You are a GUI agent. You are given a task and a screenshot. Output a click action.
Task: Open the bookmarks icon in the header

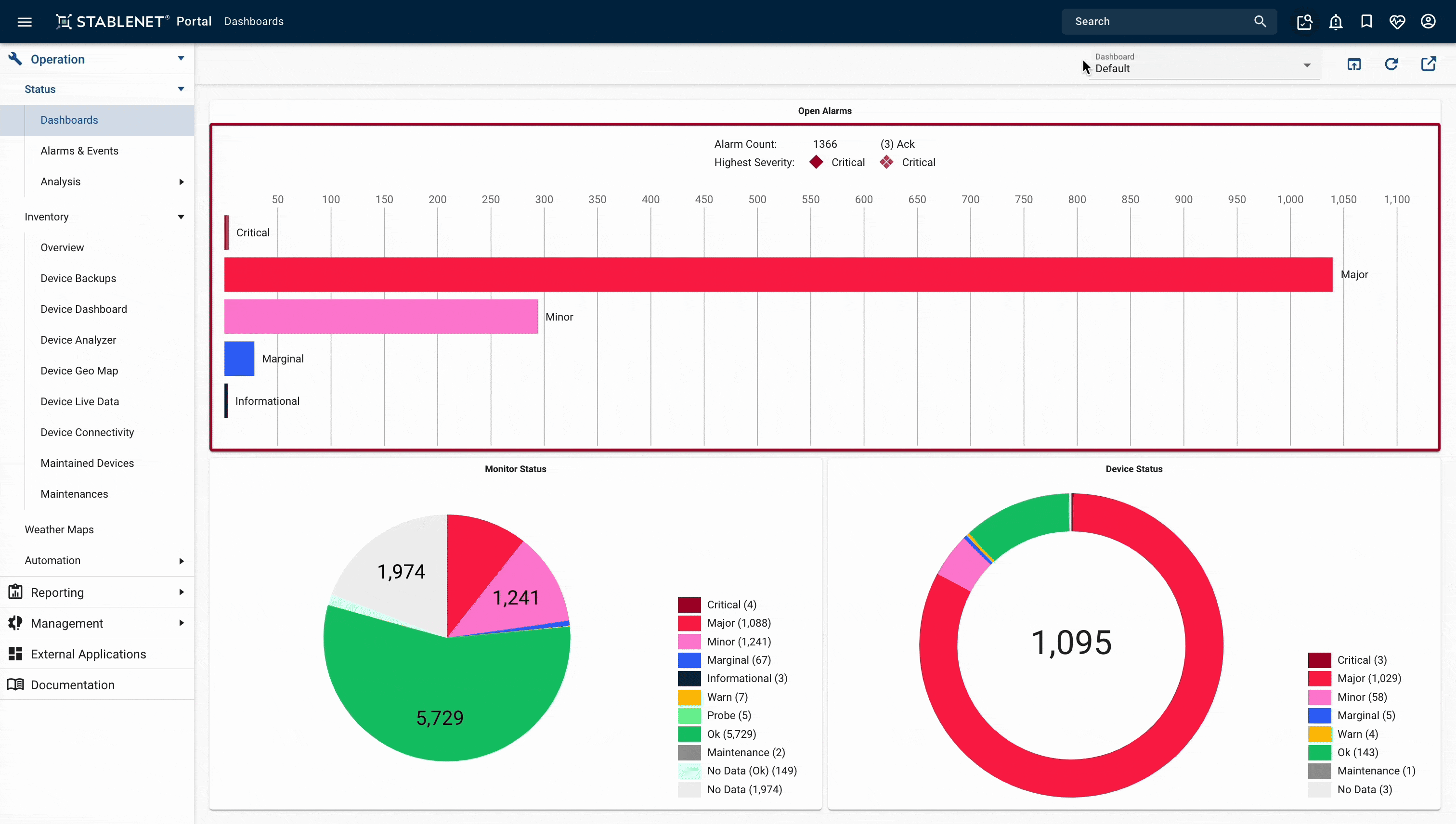coord(1366,22)
